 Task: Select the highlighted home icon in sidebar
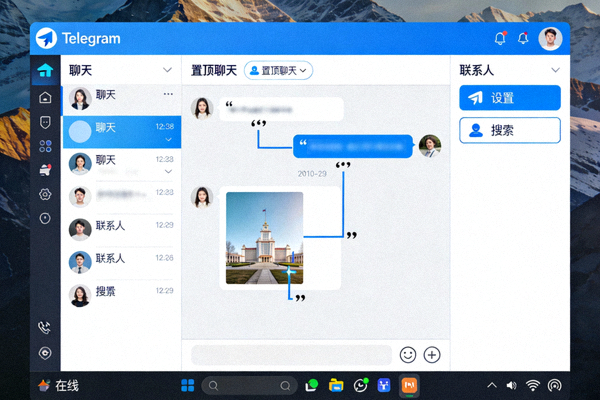[45, 70]
